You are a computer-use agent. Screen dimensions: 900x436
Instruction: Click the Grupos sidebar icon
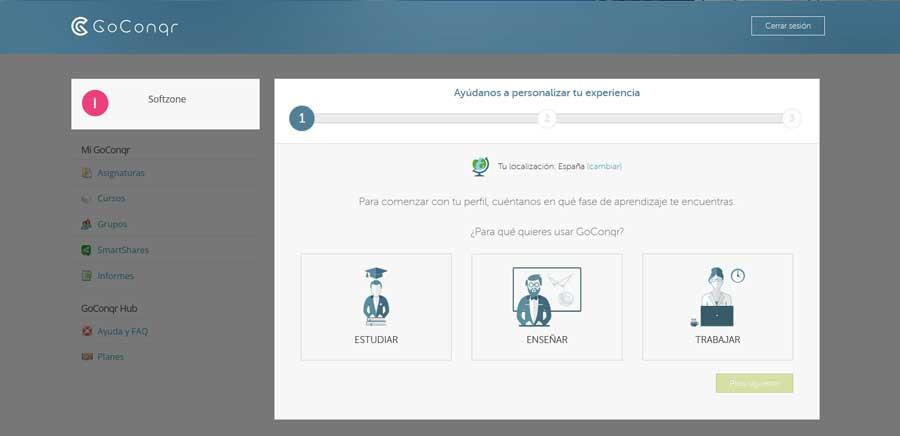(87, 224)
